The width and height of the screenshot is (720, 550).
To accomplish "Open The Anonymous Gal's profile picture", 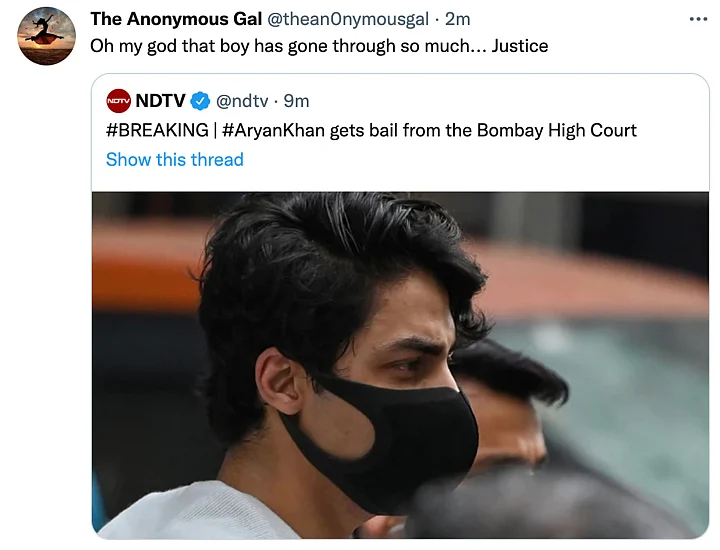I will pyautogui.click(x=46, y=36).
